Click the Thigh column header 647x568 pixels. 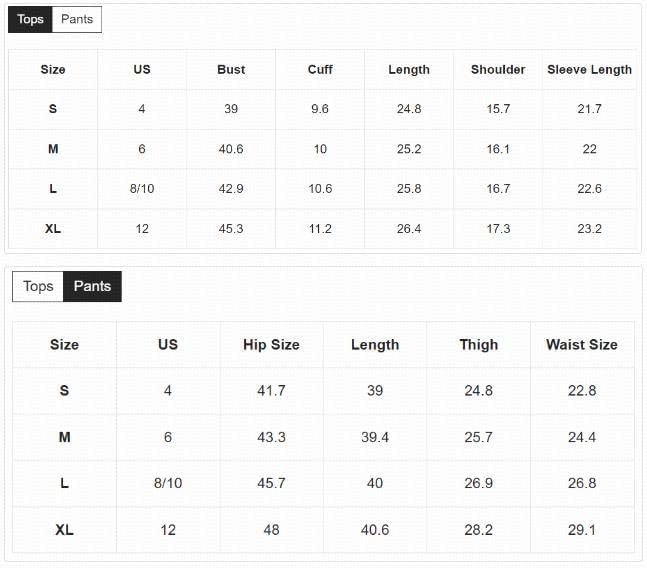479,344
